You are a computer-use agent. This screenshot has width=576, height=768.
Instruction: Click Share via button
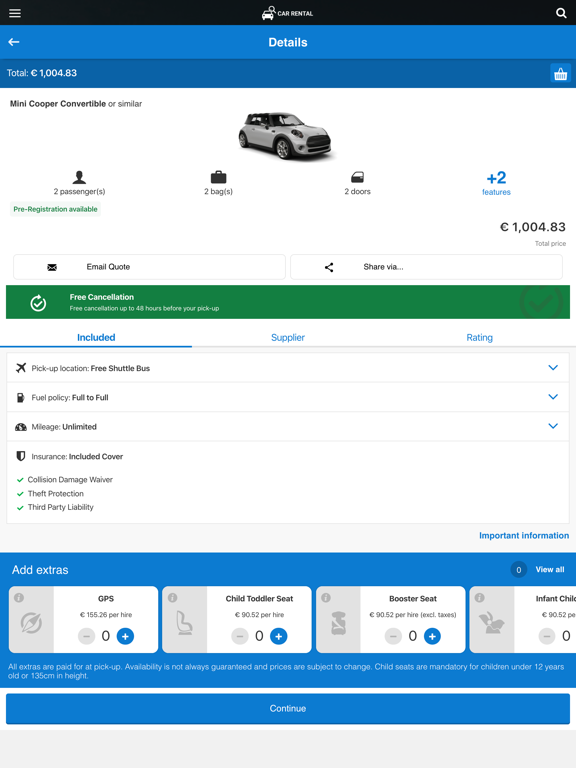pos(426,267)
